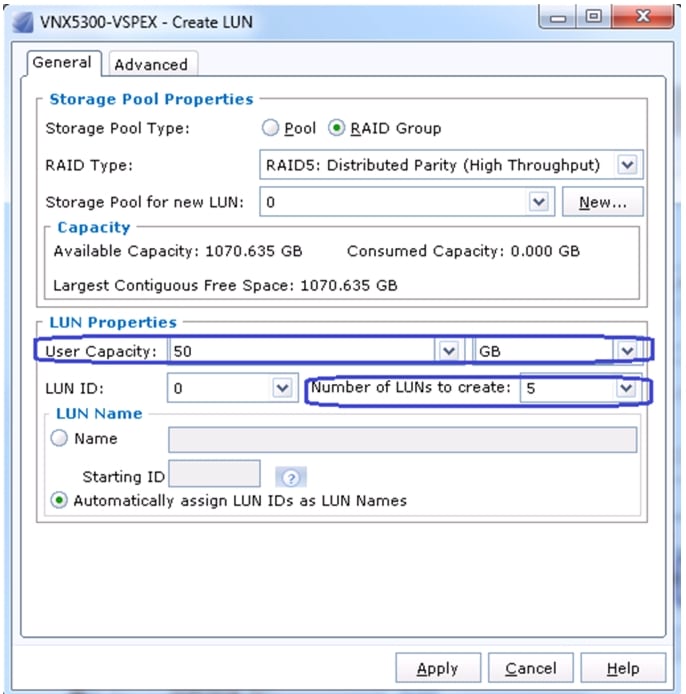This screenshot has height=694, width=686.
Task: Select the RAID Group radio button
Action: (x=336, y=128)
